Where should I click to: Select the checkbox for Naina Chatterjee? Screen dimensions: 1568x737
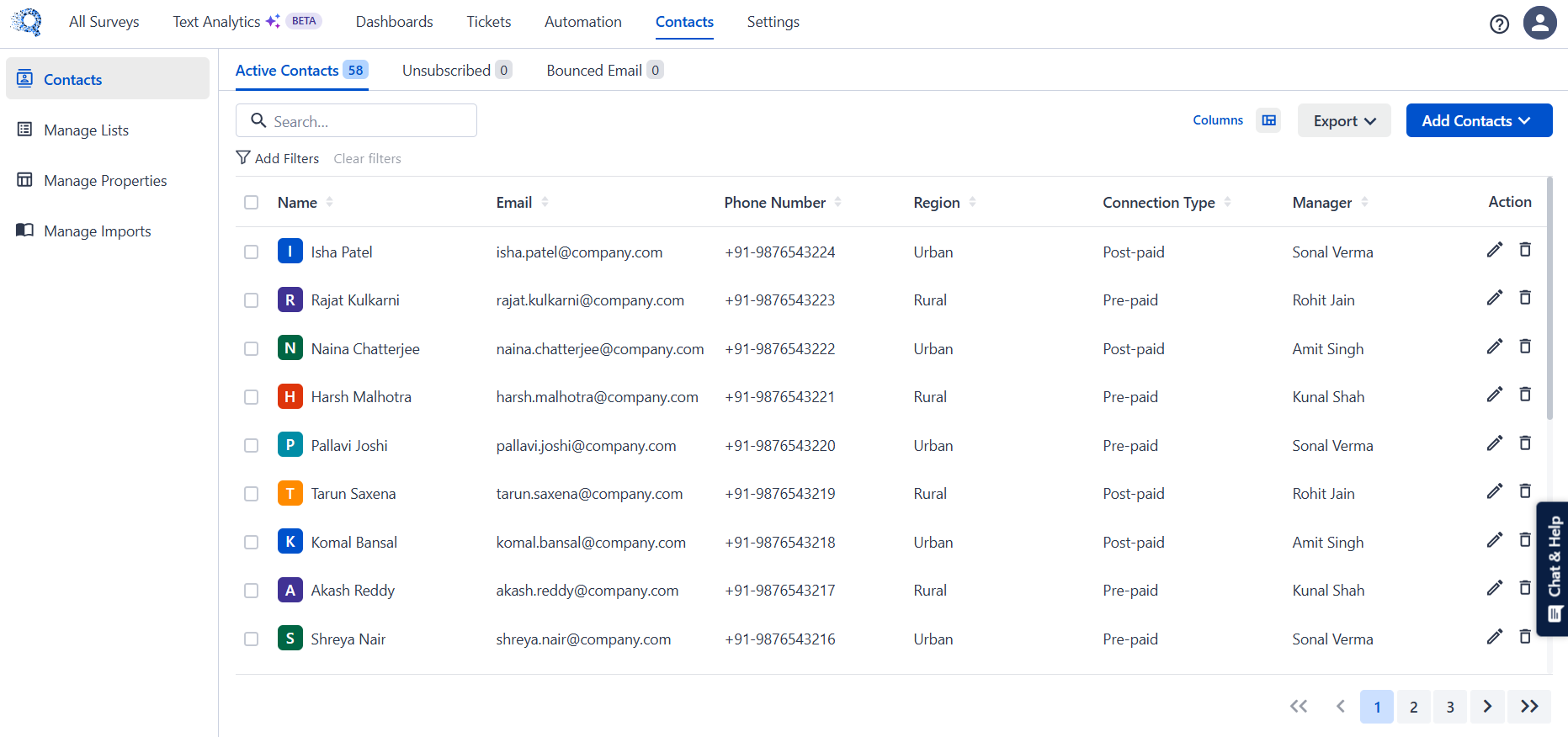251,348
